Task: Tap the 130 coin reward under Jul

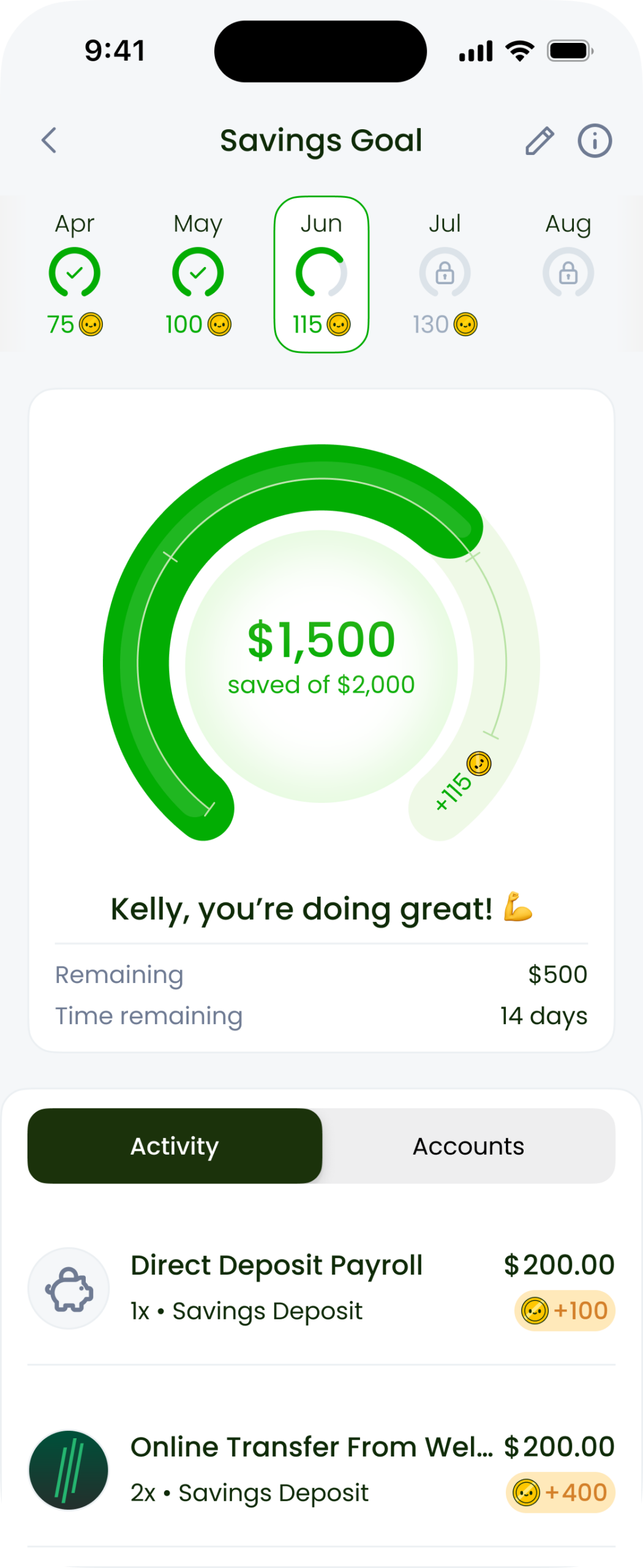Action: pos(445,324)
